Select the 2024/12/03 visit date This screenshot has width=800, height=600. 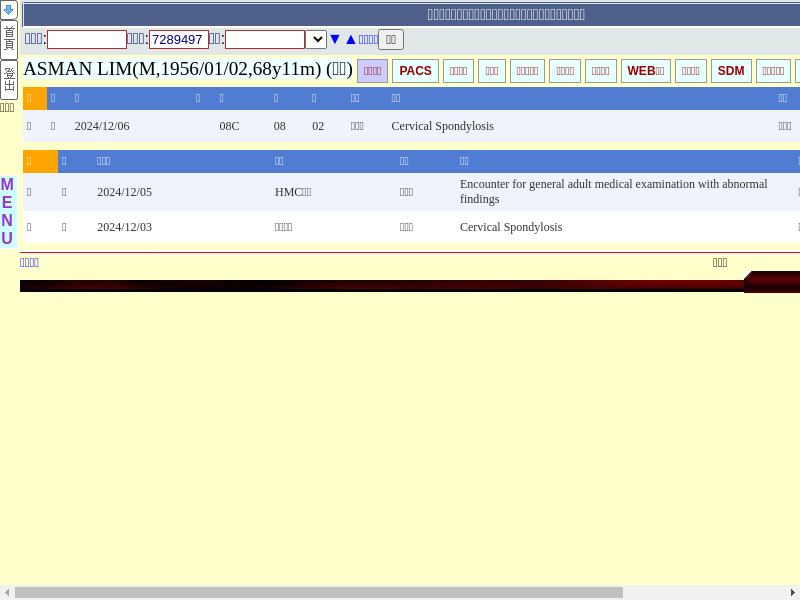(x=124, y=227)
